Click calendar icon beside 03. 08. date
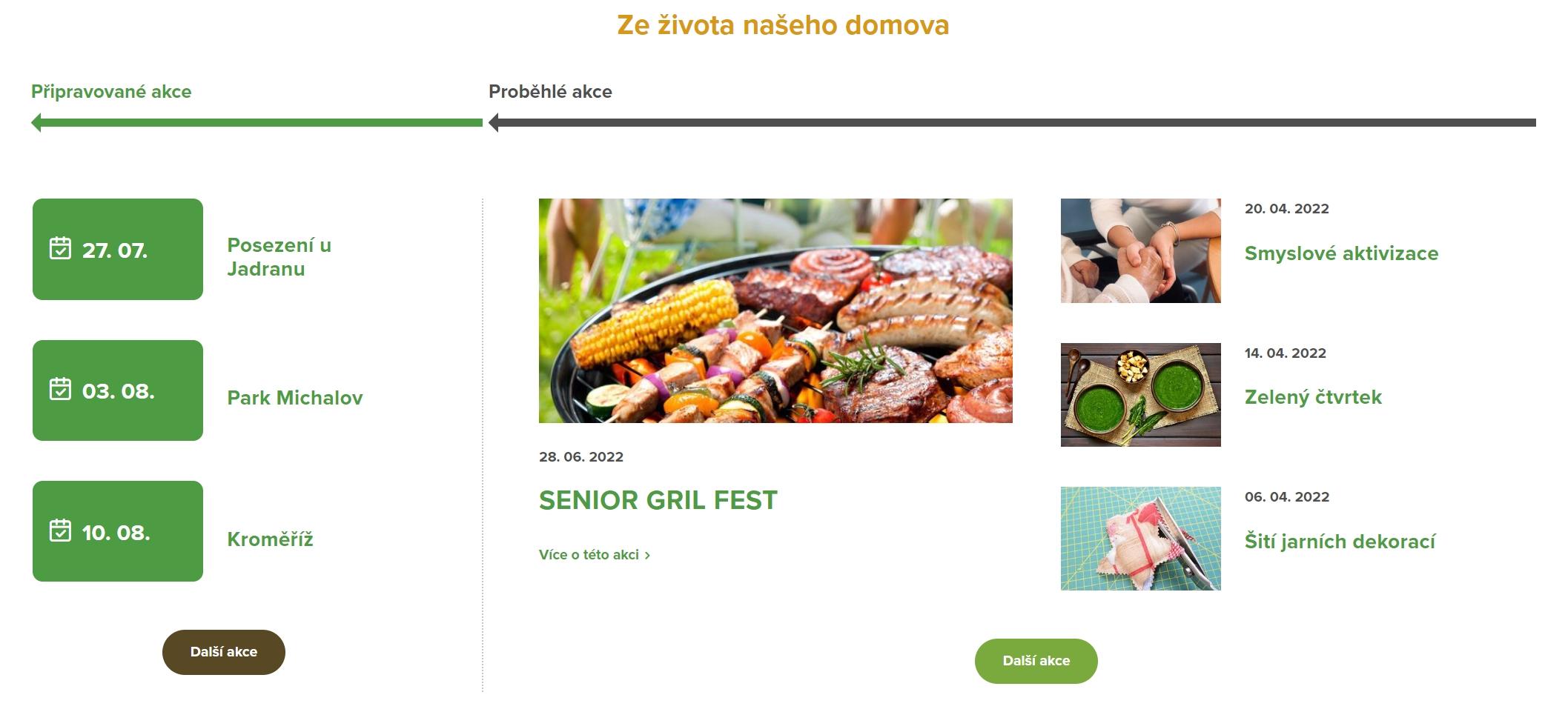 click(x=60, y=389)
